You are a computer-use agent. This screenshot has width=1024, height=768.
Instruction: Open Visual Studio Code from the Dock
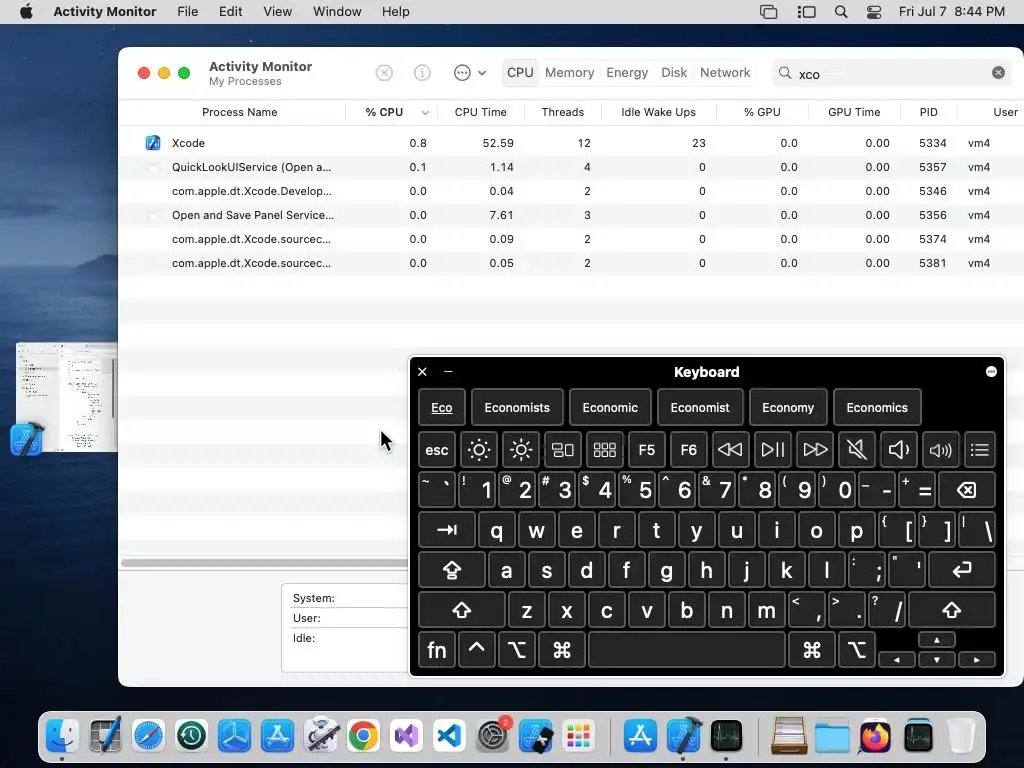click(x=449, y=736)
